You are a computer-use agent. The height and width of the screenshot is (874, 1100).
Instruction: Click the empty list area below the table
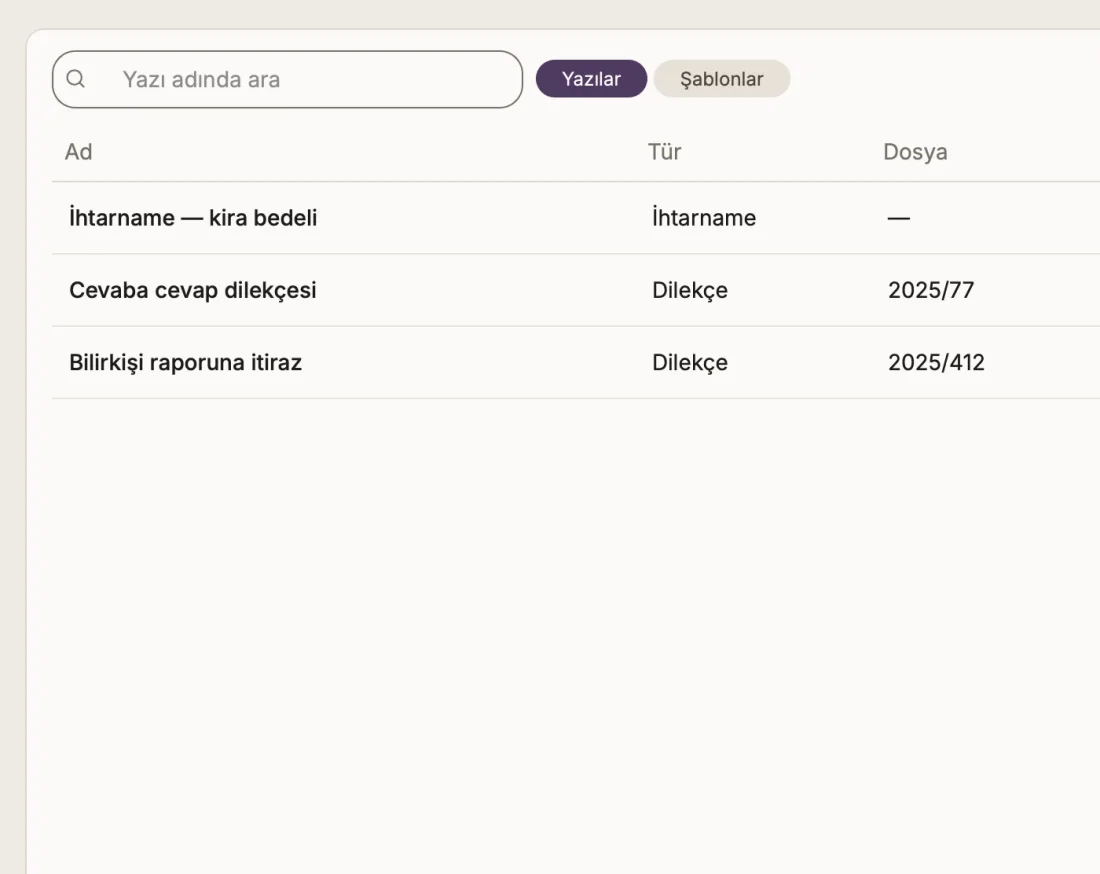[561, 631]
